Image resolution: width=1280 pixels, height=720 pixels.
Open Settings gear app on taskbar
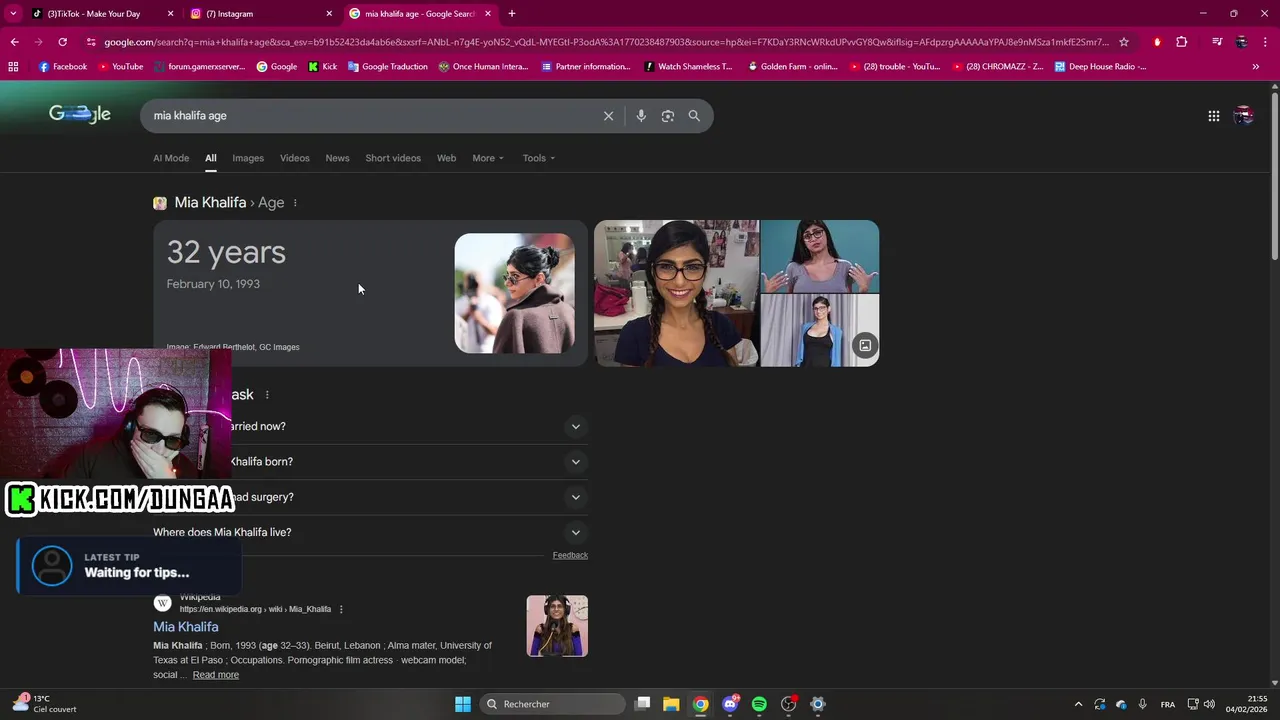pos(818,704)
